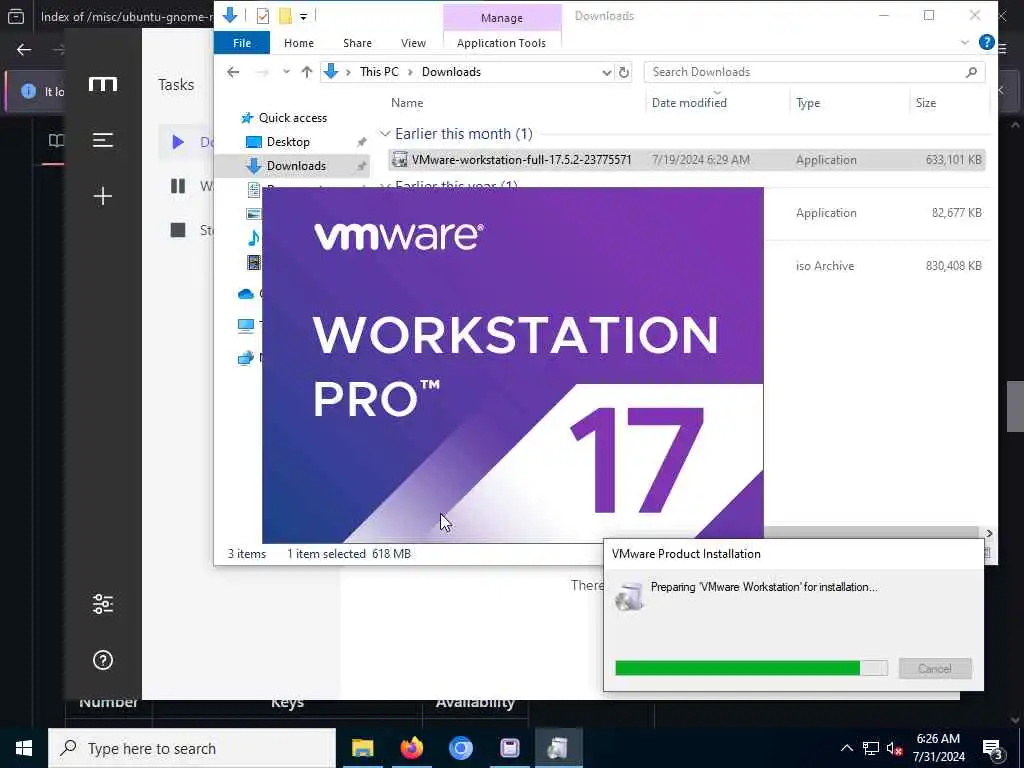
Task: Switch to the Home ribbon tab
Action: click(298, 43)
